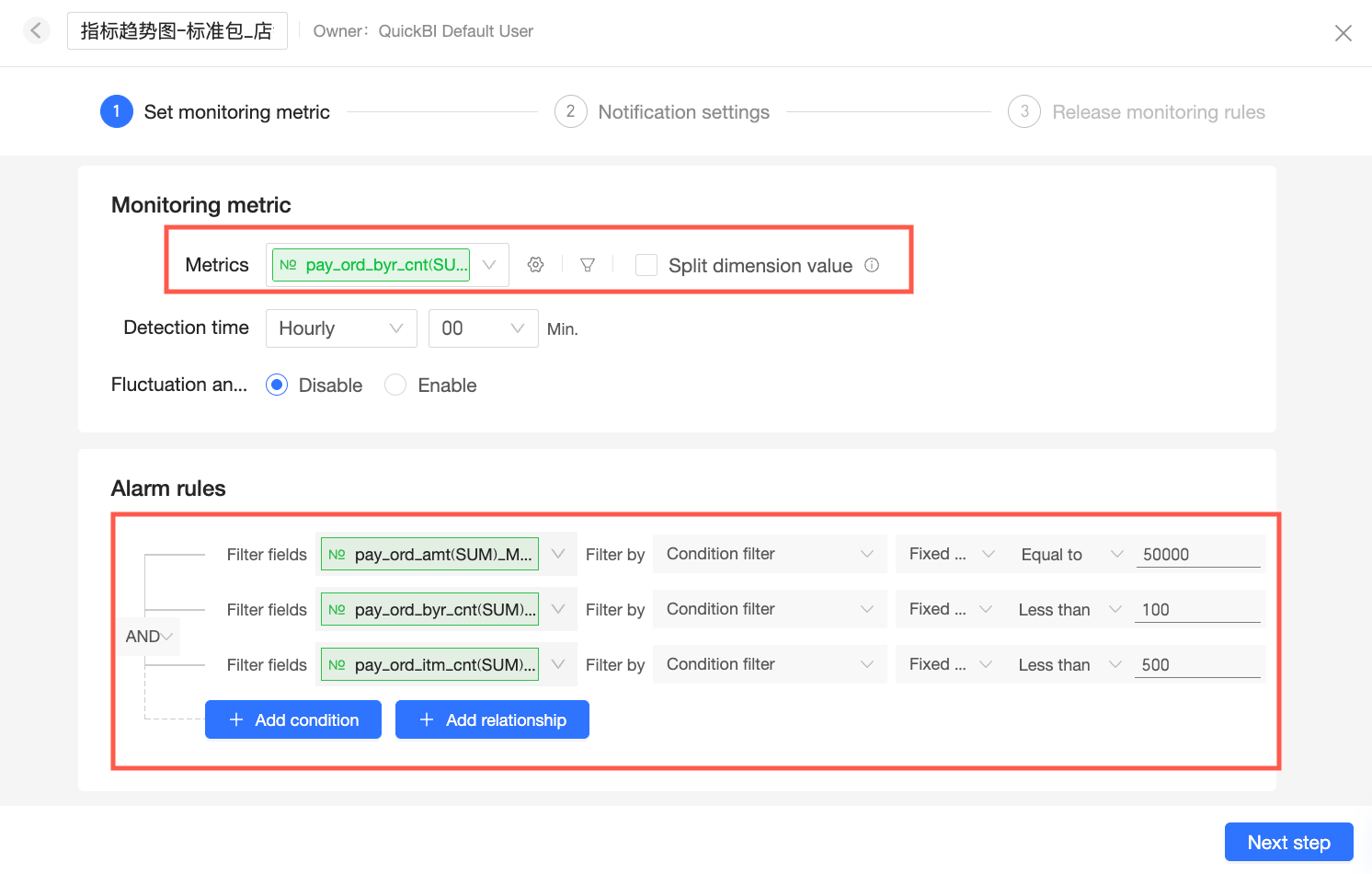Go to Release monitoring rules step
Image resolution: width=1372 pixels, height=874 pixels.
pyautogui.click(x=1158, y=112)
